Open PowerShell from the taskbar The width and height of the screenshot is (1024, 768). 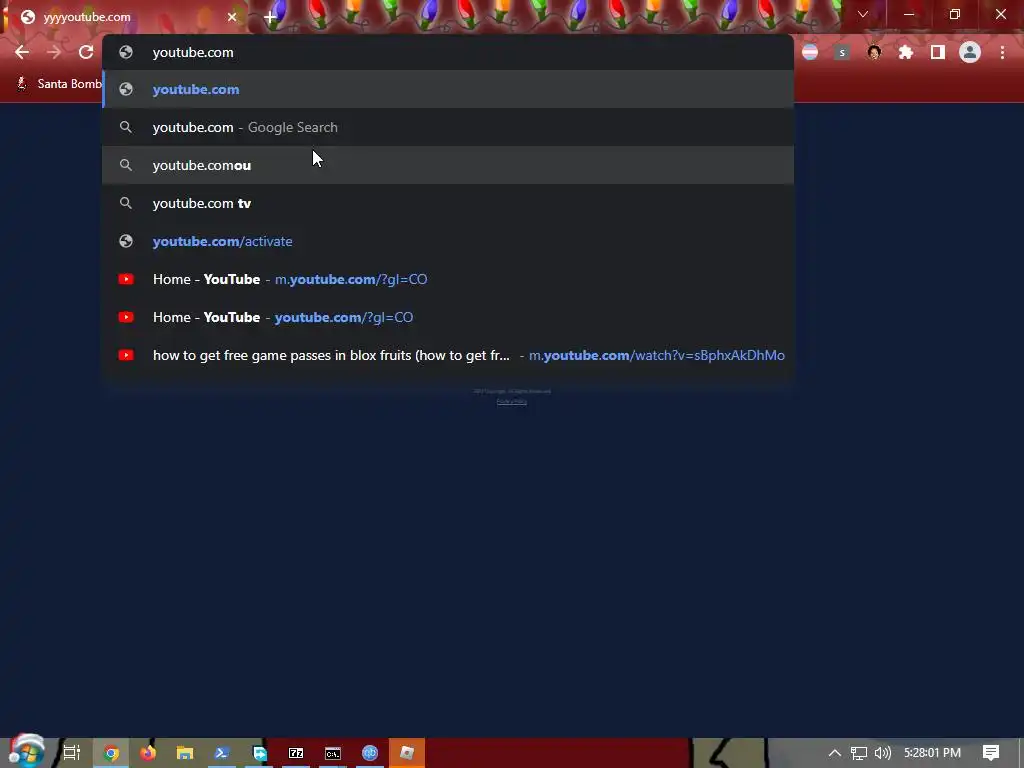click(x=221, y=753)
